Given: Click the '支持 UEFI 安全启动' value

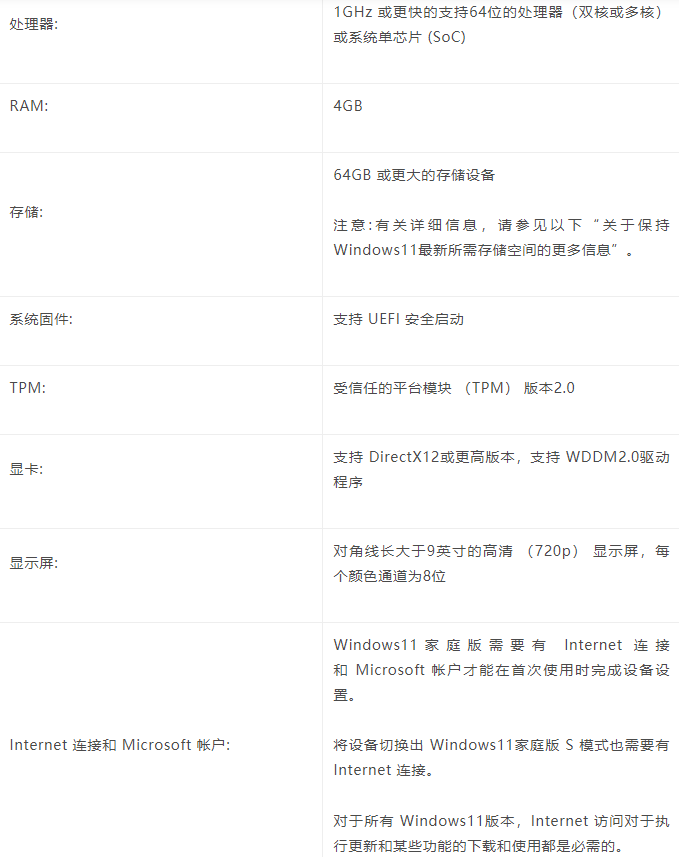Looking at the screenshot, I should pyautogui.click(x=399, y=319).
